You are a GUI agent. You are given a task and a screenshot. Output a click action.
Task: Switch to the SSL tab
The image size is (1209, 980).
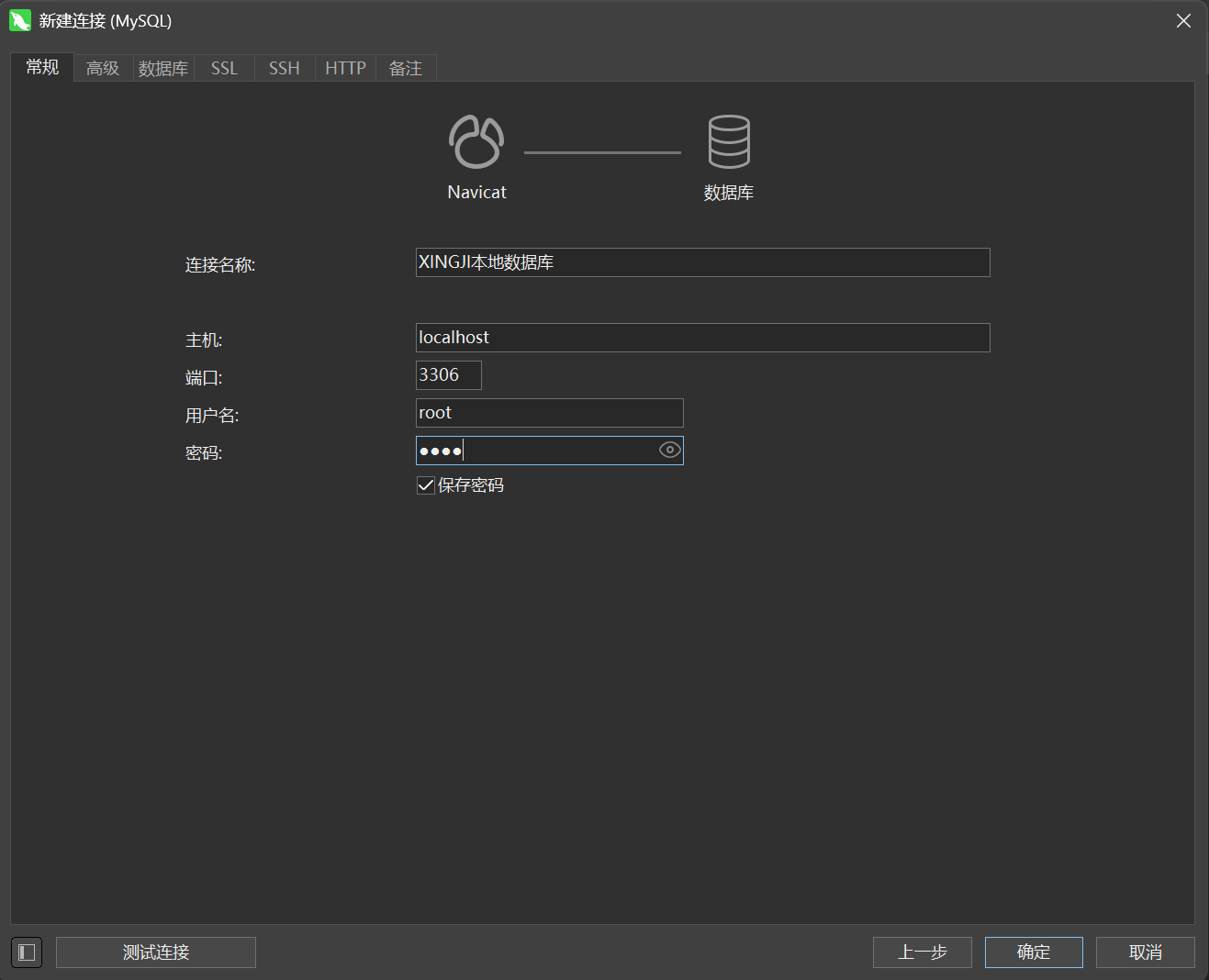pyautogui.click(x=224, y=68)
